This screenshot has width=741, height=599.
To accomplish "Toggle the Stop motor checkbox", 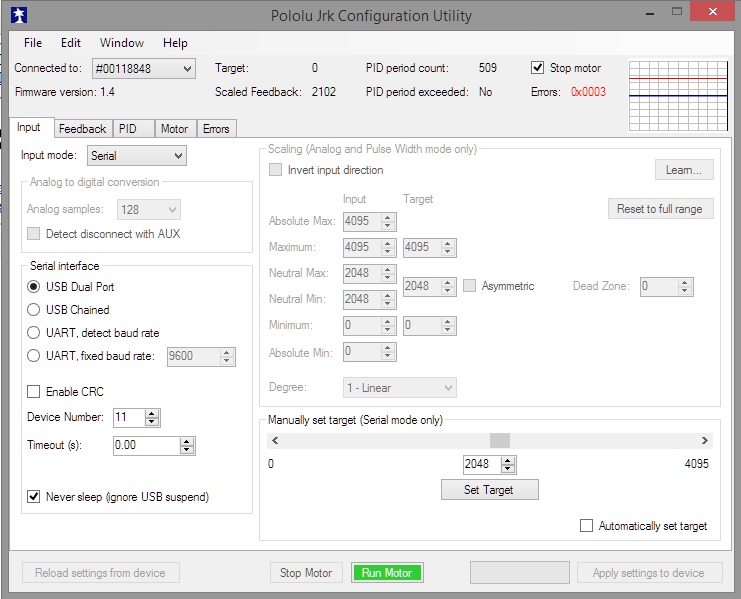I will point(537,68).
